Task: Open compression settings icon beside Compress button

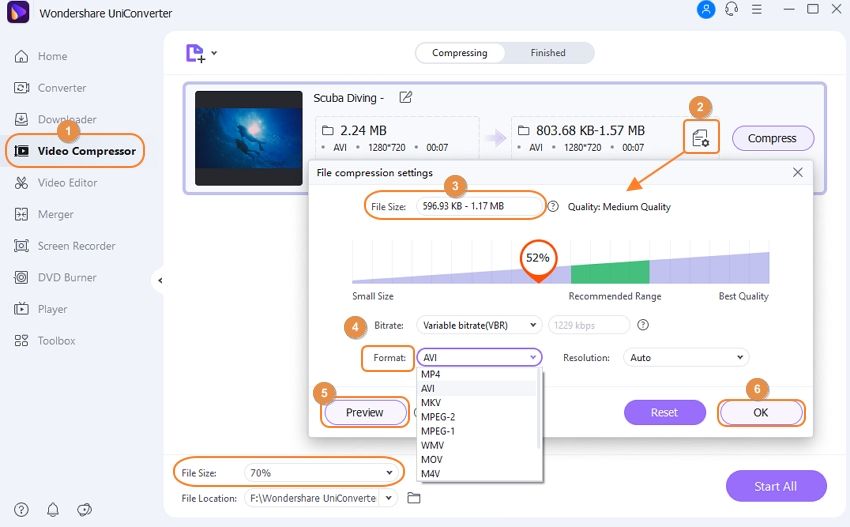Action: 700,139
